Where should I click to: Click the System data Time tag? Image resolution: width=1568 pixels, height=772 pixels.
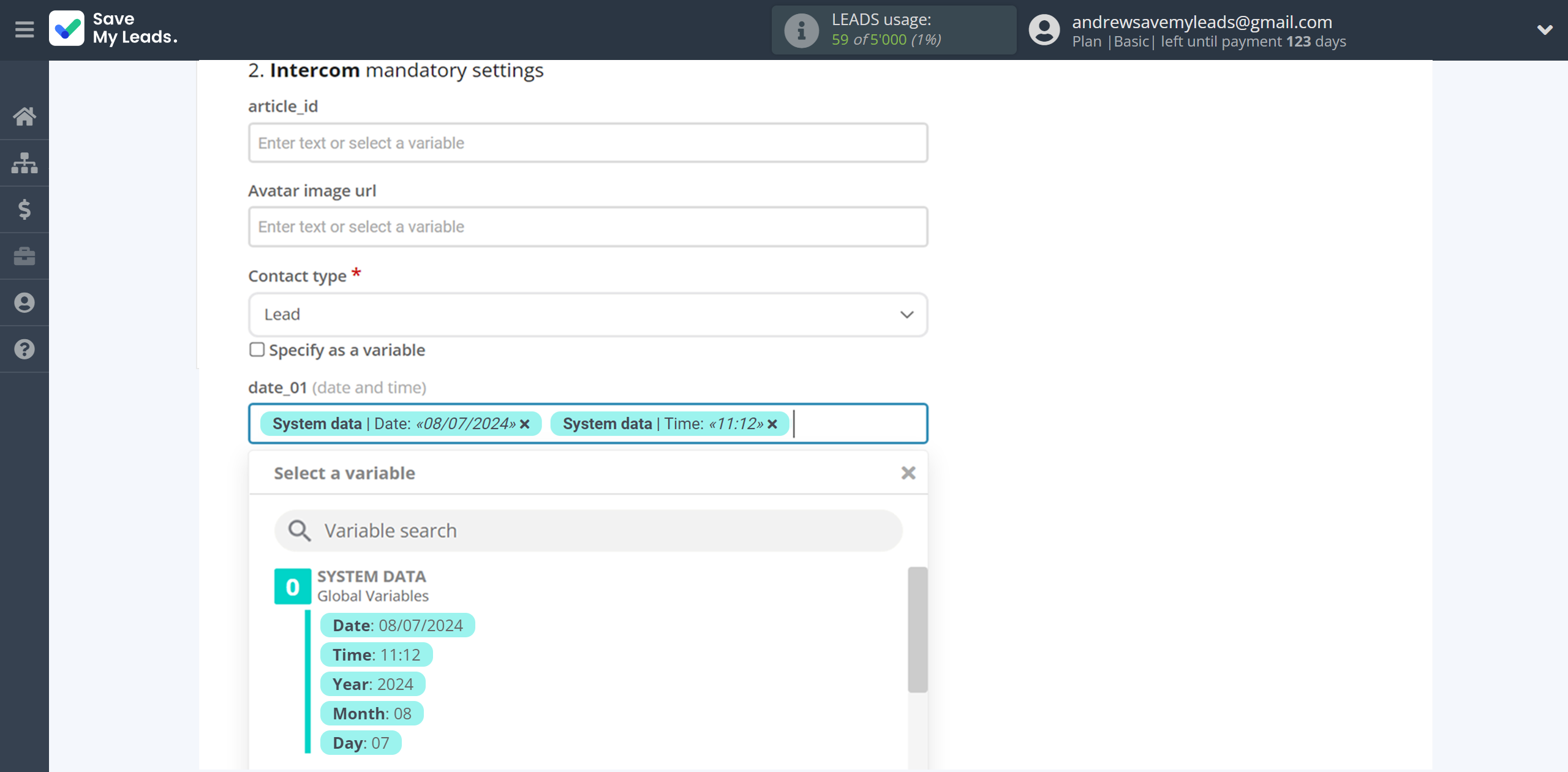(x=669, y=424)
